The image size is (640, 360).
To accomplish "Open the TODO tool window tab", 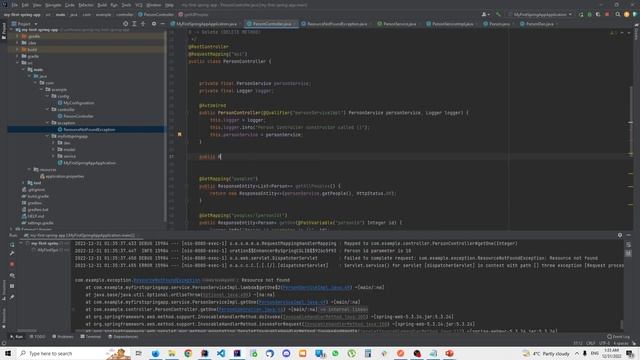I will pos(37,337).
